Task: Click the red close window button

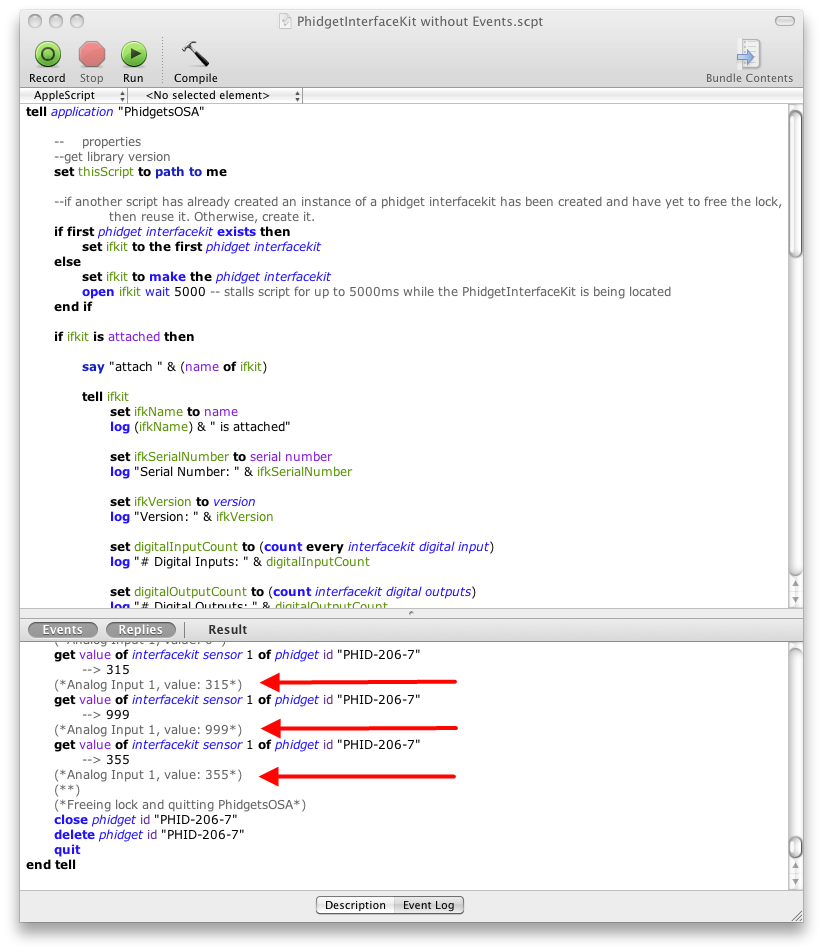Action: pos(35,21)
